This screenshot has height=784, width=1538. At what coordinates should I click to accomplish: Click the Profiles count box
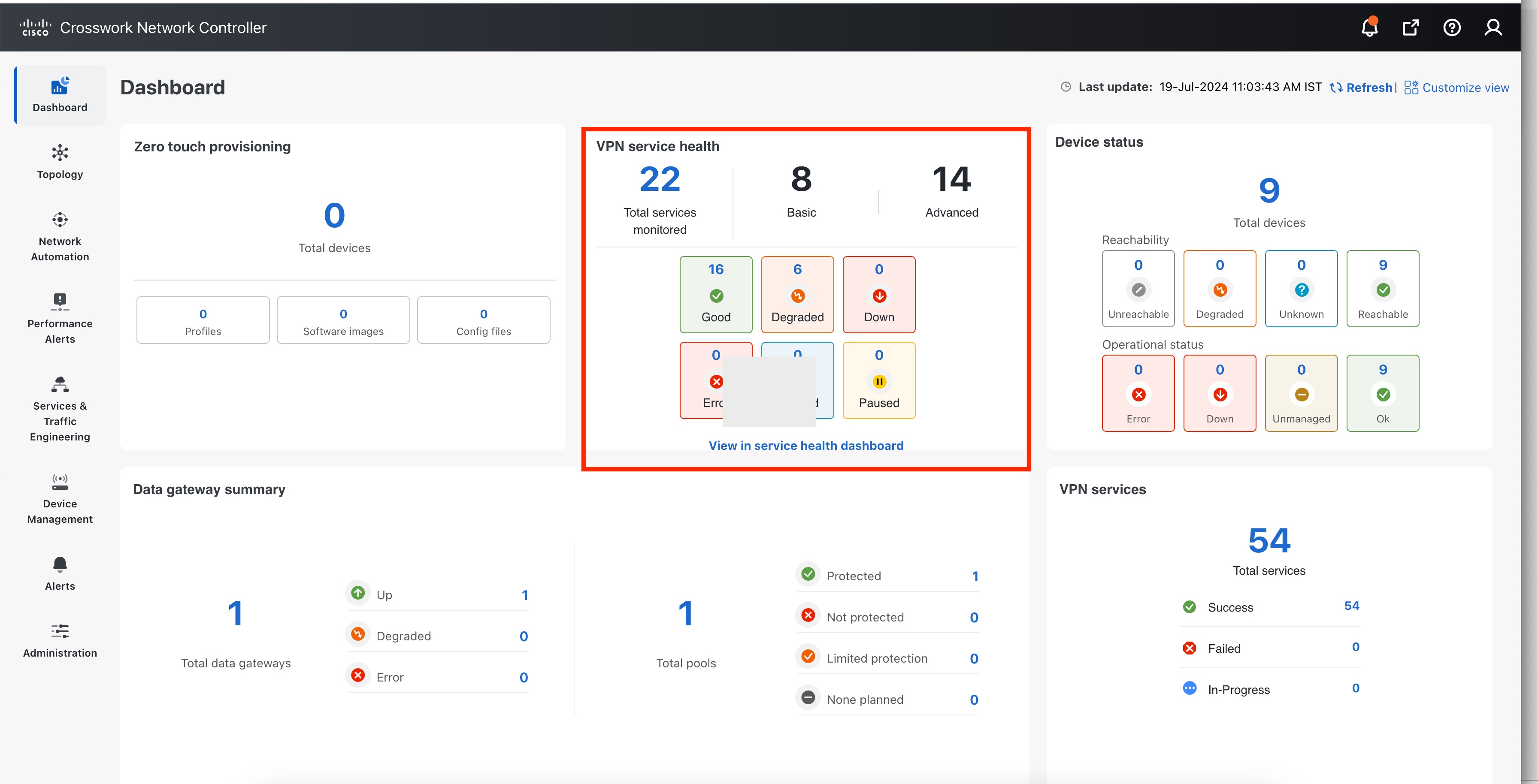203,320
